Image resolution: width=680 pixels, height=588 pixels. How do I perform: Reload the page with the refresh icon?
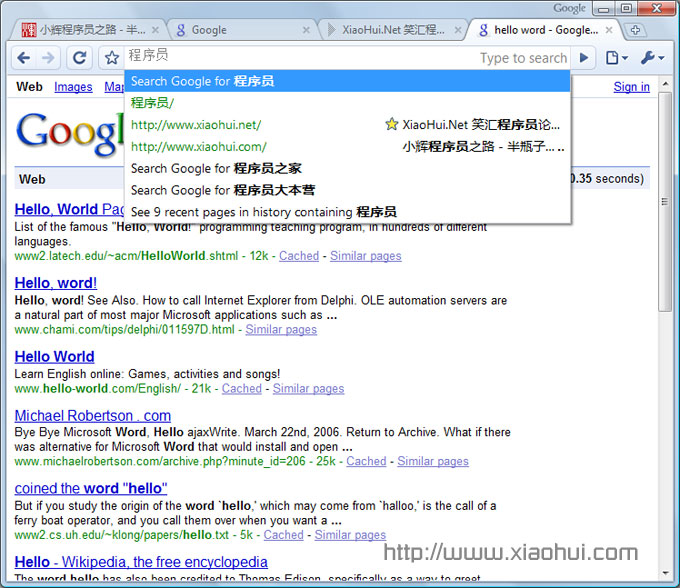click(x=79, y=58)
